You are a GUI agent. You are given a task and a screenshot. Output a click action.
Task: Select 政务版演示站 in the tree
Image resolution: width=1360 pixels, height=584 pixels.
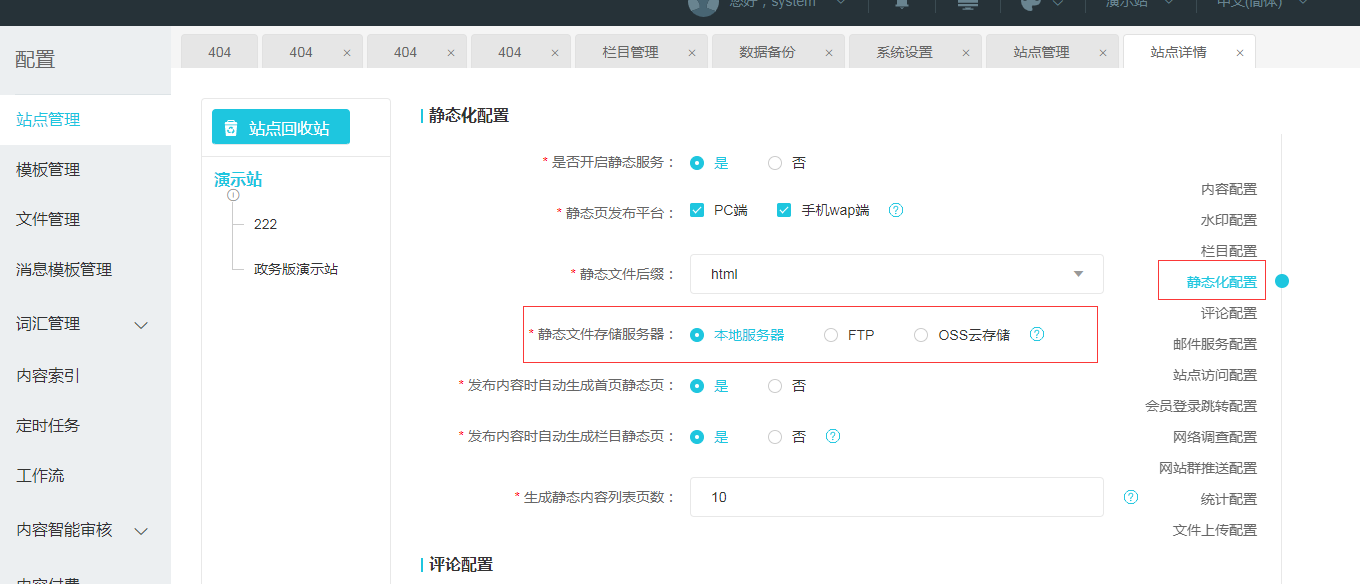click(296, 269)
